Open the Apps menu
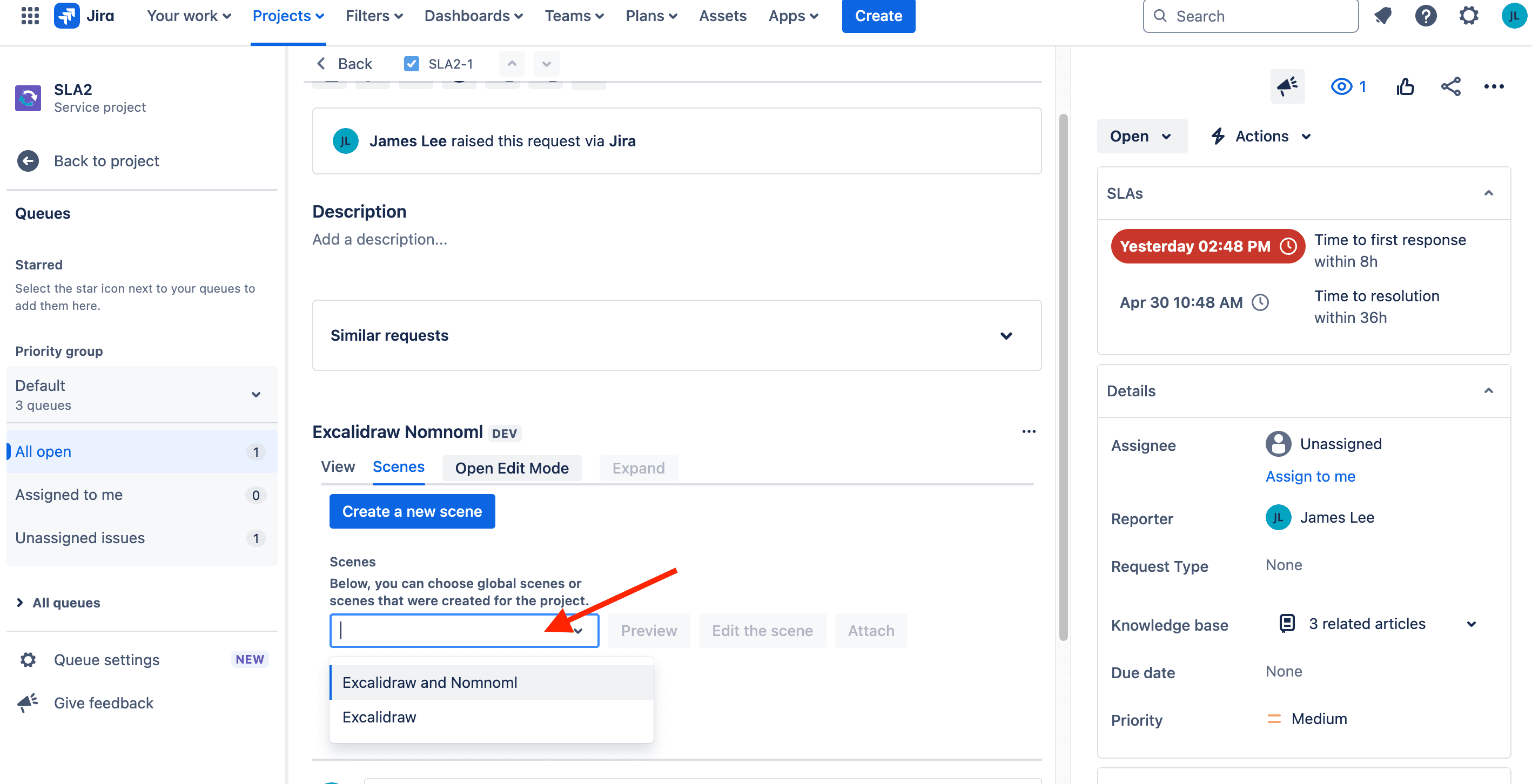The image size is (1532, 784). point(793,16)
